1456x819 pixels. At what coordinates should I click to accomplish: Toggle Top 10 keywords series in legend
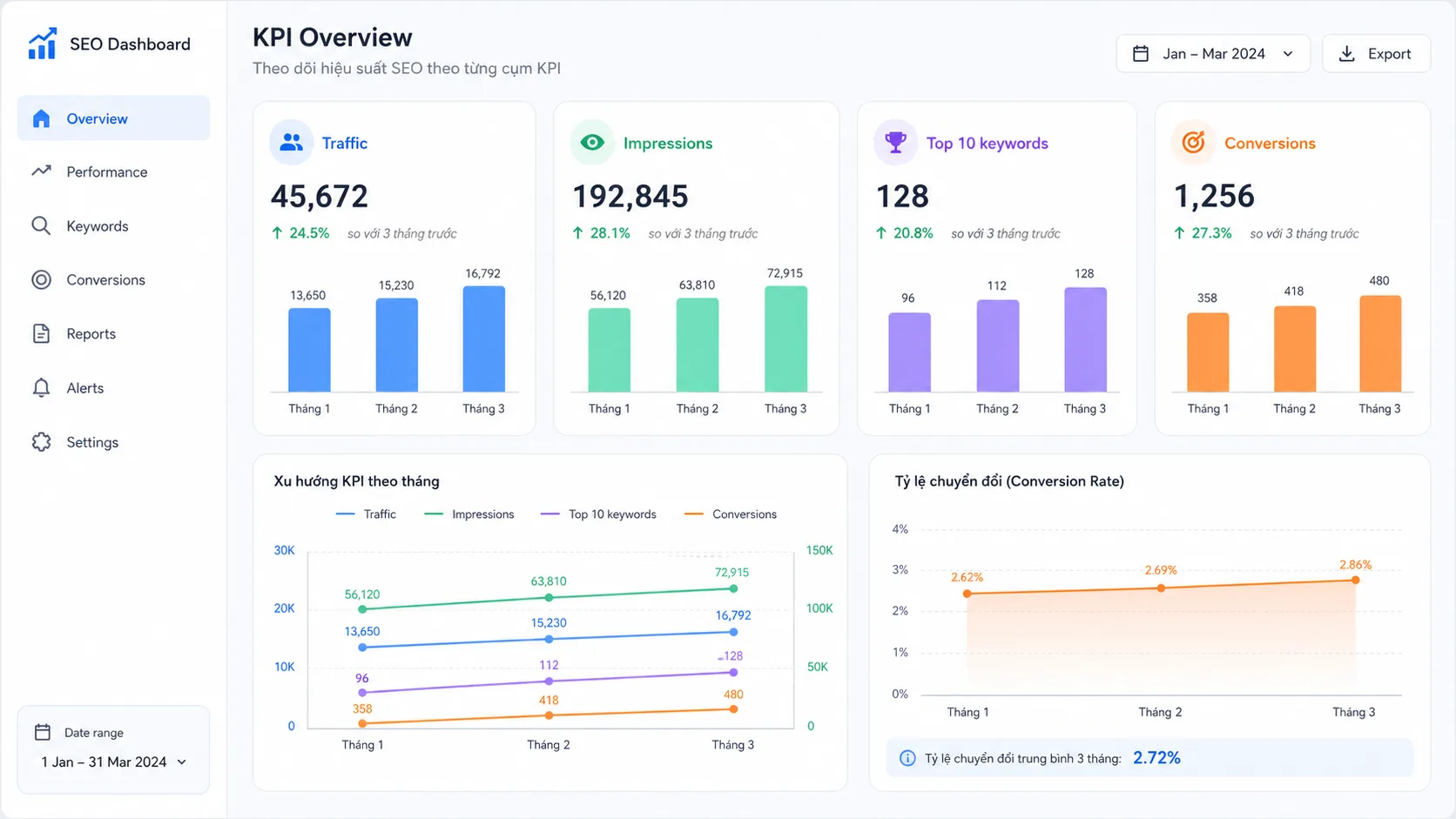[598, 514]
